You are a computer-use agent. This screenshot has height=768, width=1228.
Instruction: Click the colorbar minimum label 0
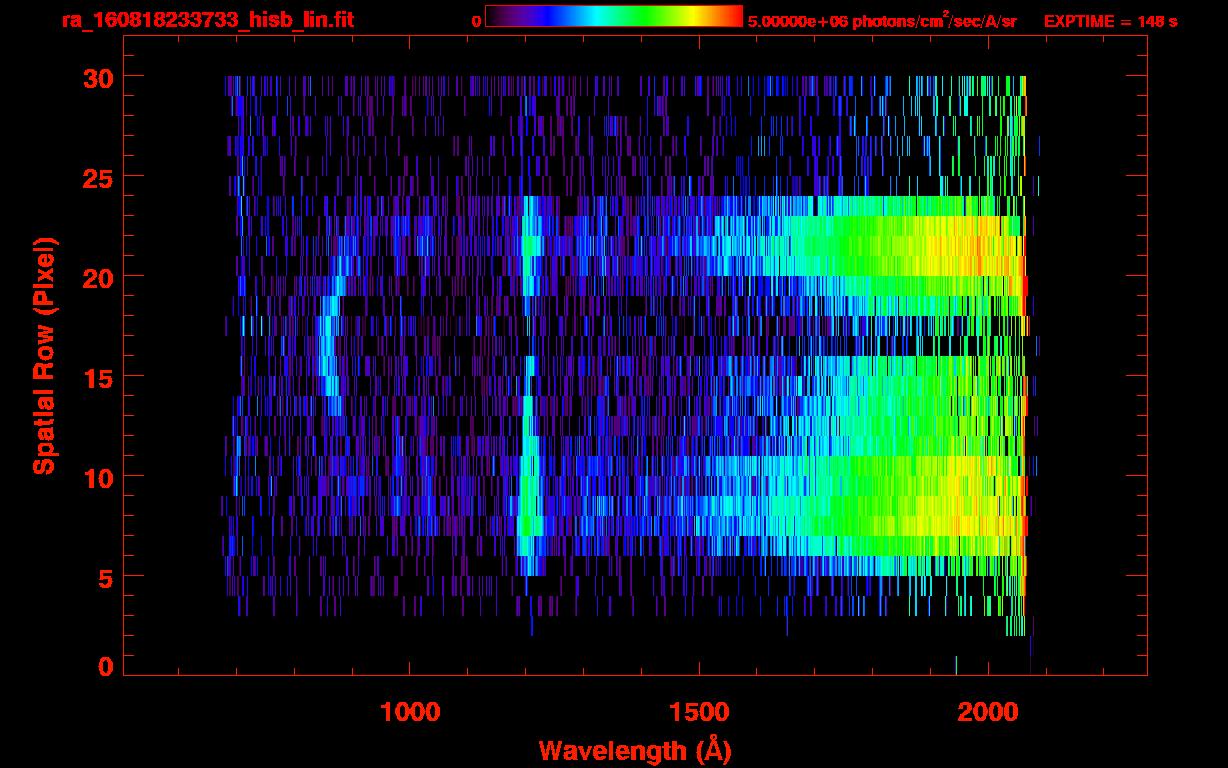tap(476, 21)
